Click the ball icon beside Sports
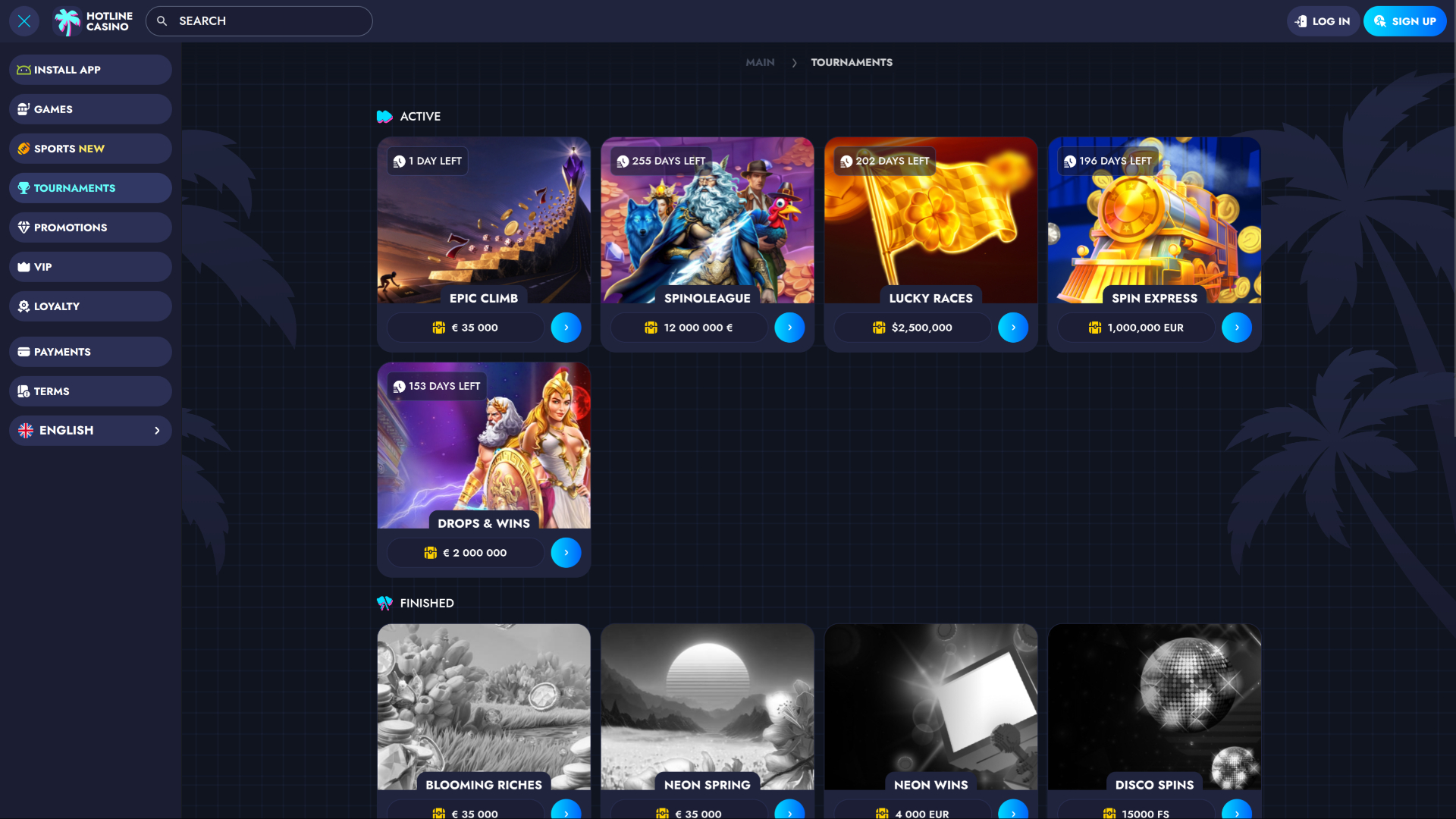 coord(24,149)
